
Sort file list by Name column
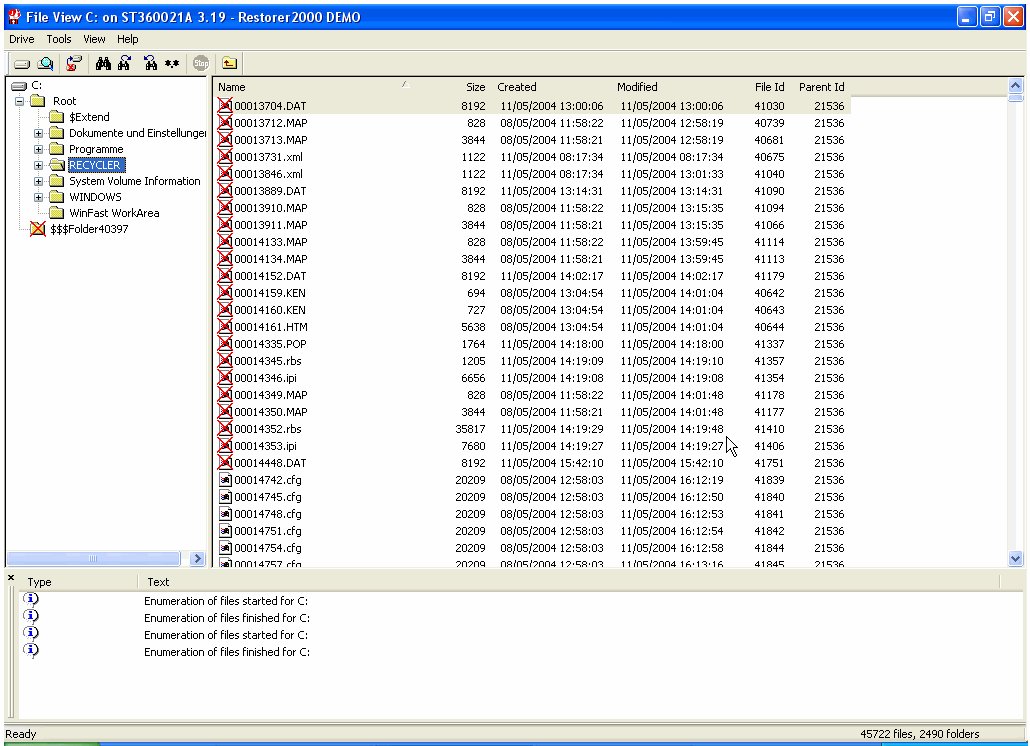(x=314, y=87)
